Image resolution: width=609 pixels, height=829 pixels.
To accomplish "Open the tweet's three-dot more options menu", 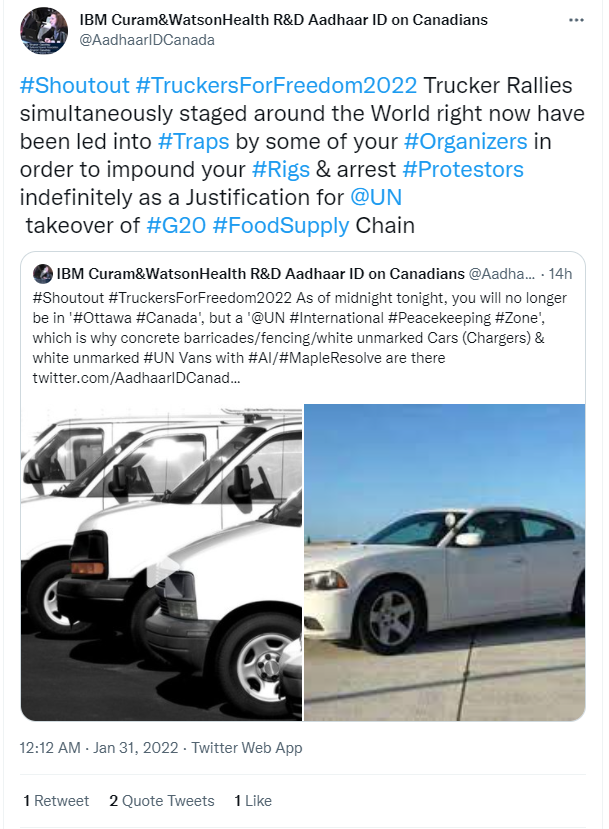I will (x=576, y=20).
